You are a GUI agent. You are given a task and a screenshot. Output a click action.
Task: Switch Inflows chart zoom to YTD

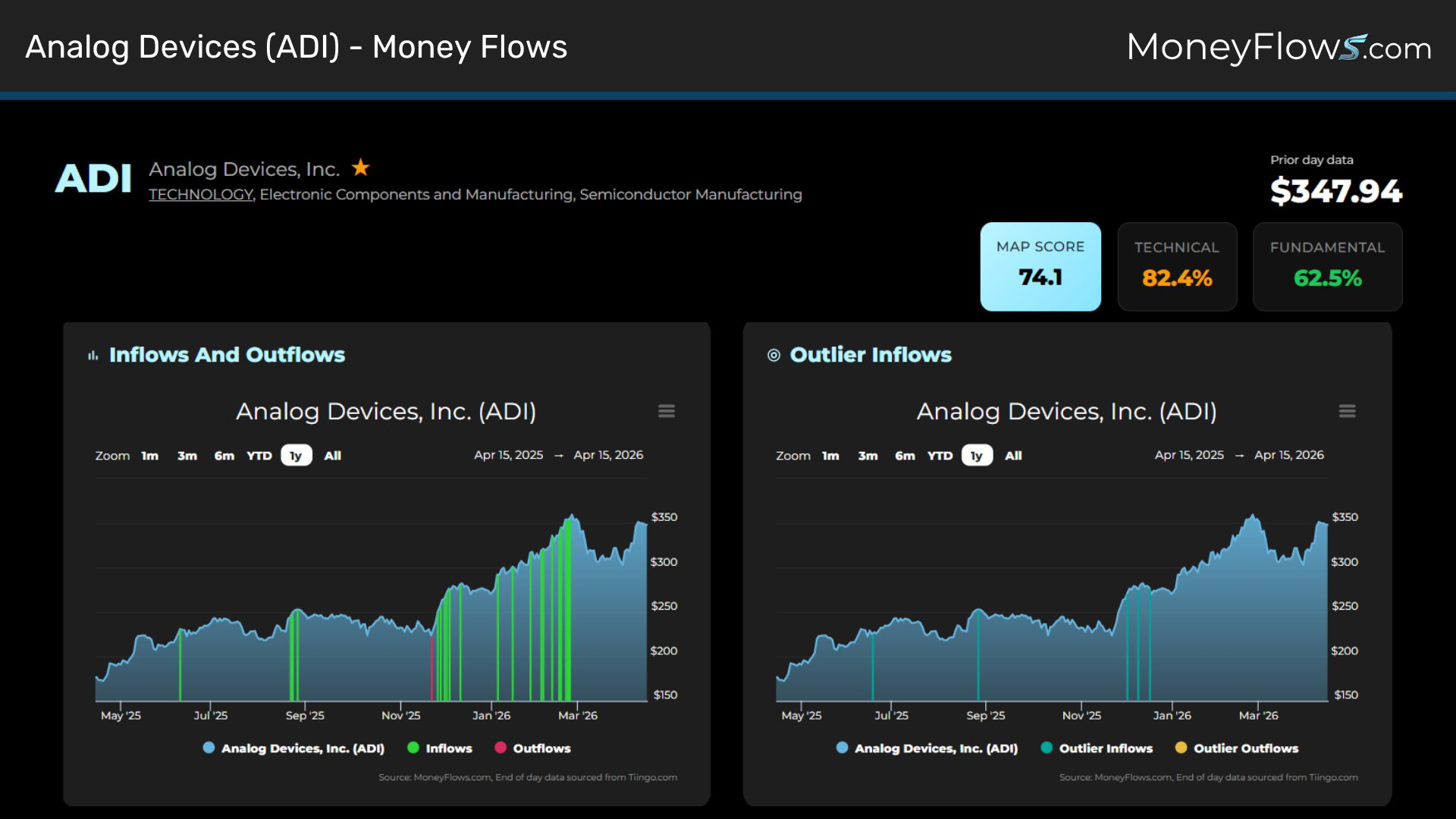coord(259,456)
